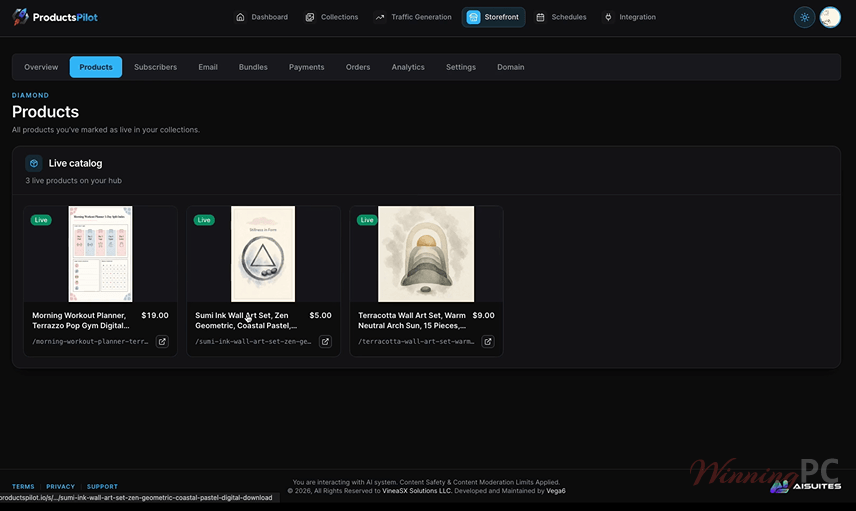This screenshot has width=856, height=511.
Task: Click the Schedules calendar icon
Action: pyautogui.click(x=540, y=17)
